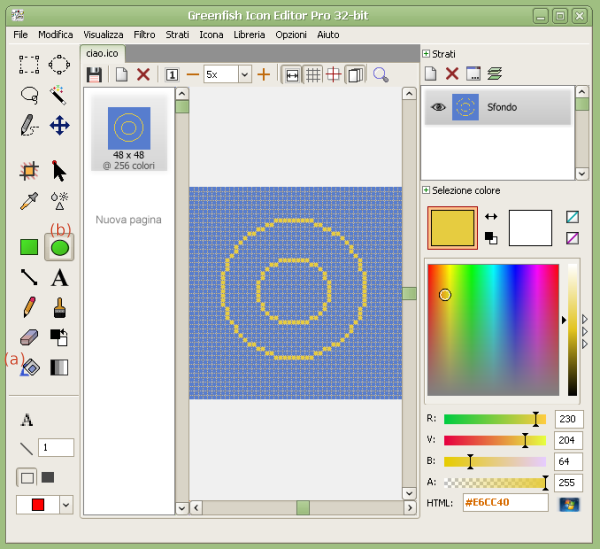Collapse the Strati panel
600x549 pixels.
click(x=426, y=54)
